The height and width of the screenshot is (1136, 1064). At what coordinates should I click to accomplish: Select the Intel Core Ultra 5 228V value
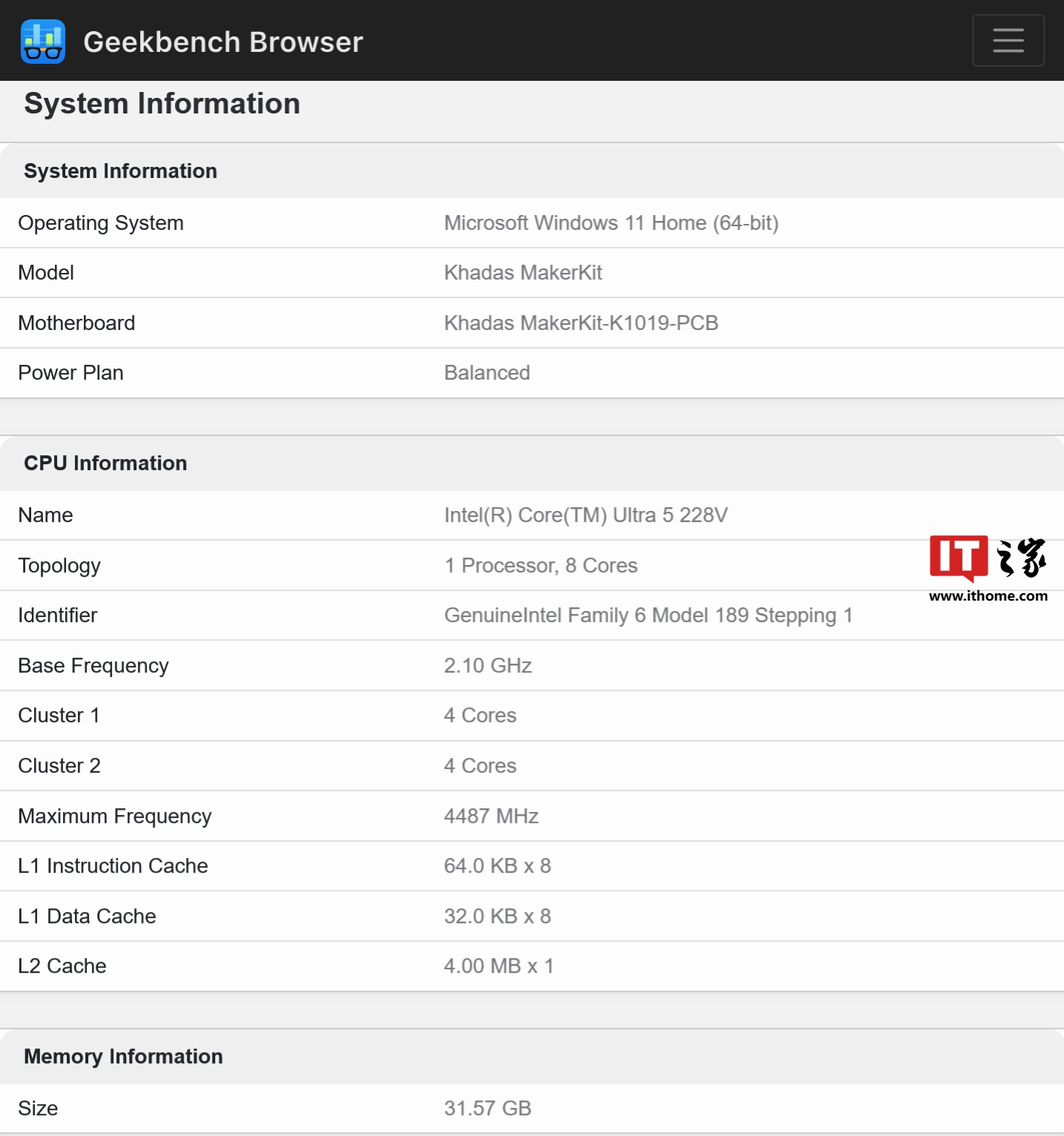(586, 515)
